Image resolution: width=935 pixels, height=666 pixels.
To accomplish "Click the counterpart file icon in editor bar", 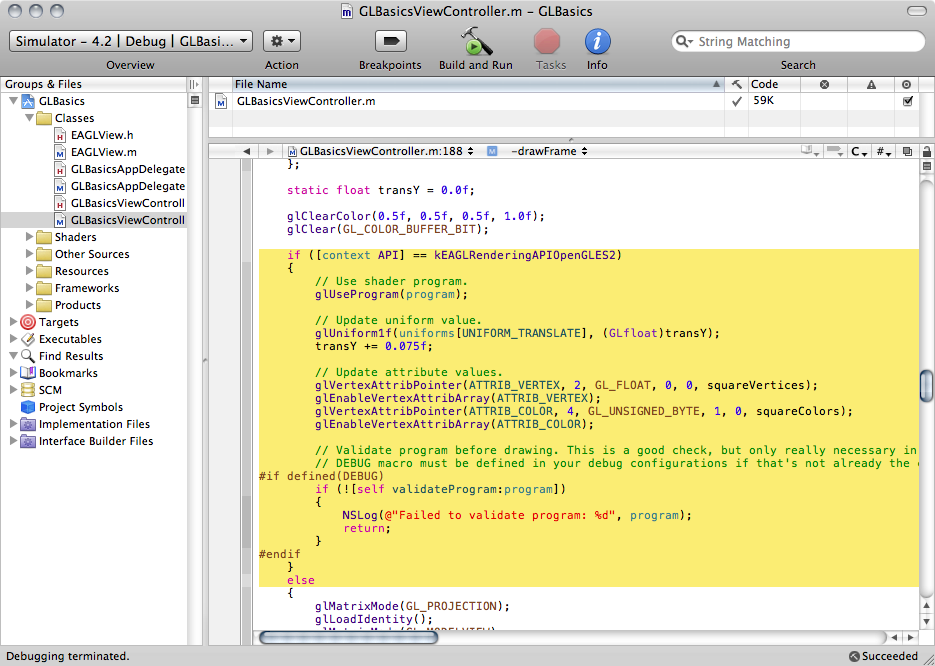I will click(x=907, y=151).
